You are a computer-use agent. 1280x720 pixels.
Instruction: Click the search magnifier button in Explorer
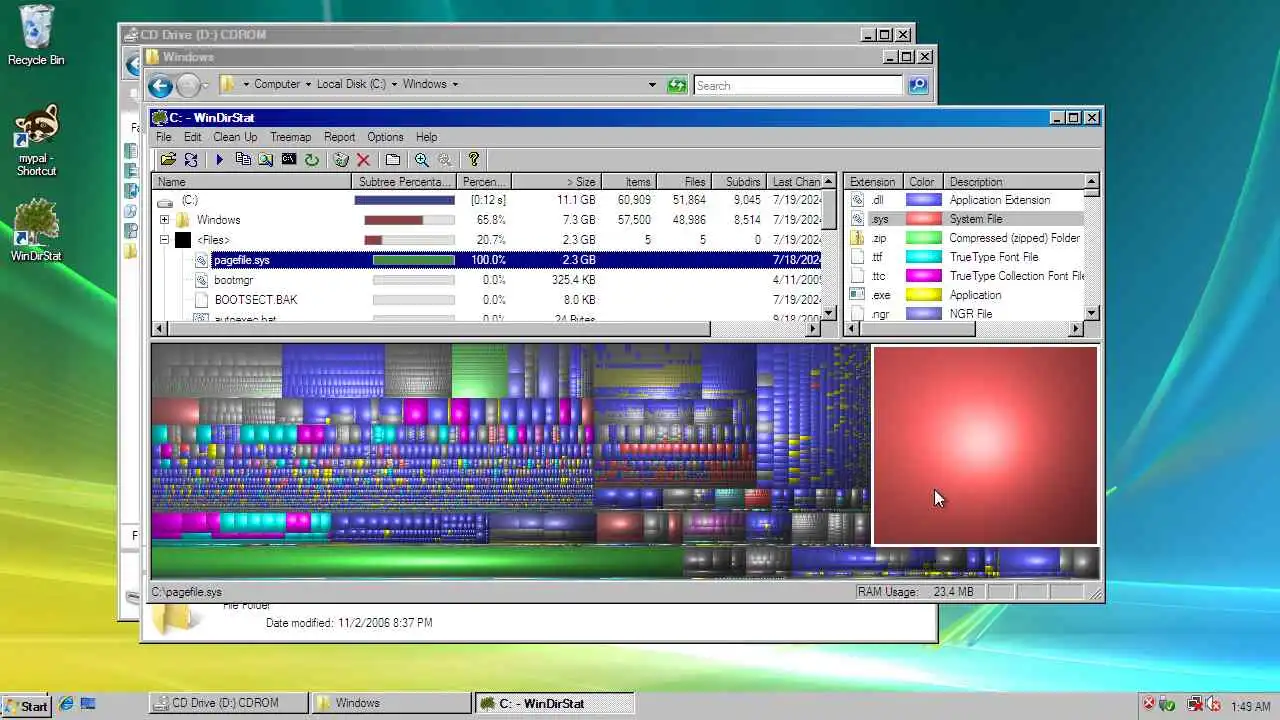coord(918,85)
